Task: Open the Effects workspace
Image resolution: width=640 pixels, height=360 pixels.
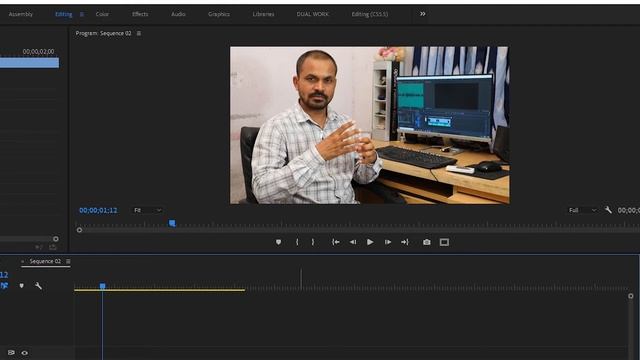Action: pos(140,14)
